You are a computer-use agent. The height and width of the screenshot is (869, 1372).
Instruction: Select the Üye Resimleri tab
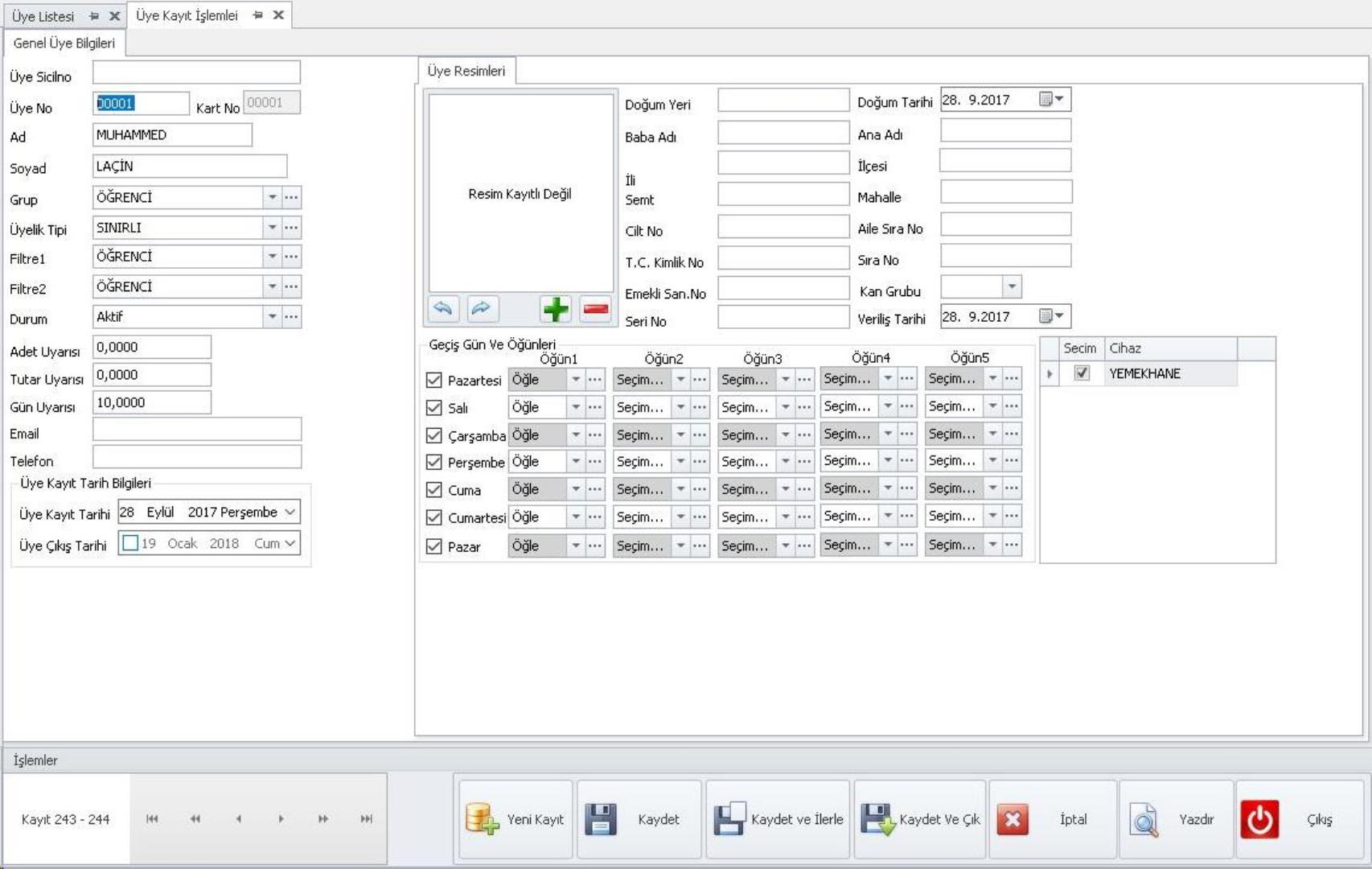[466, 71]
